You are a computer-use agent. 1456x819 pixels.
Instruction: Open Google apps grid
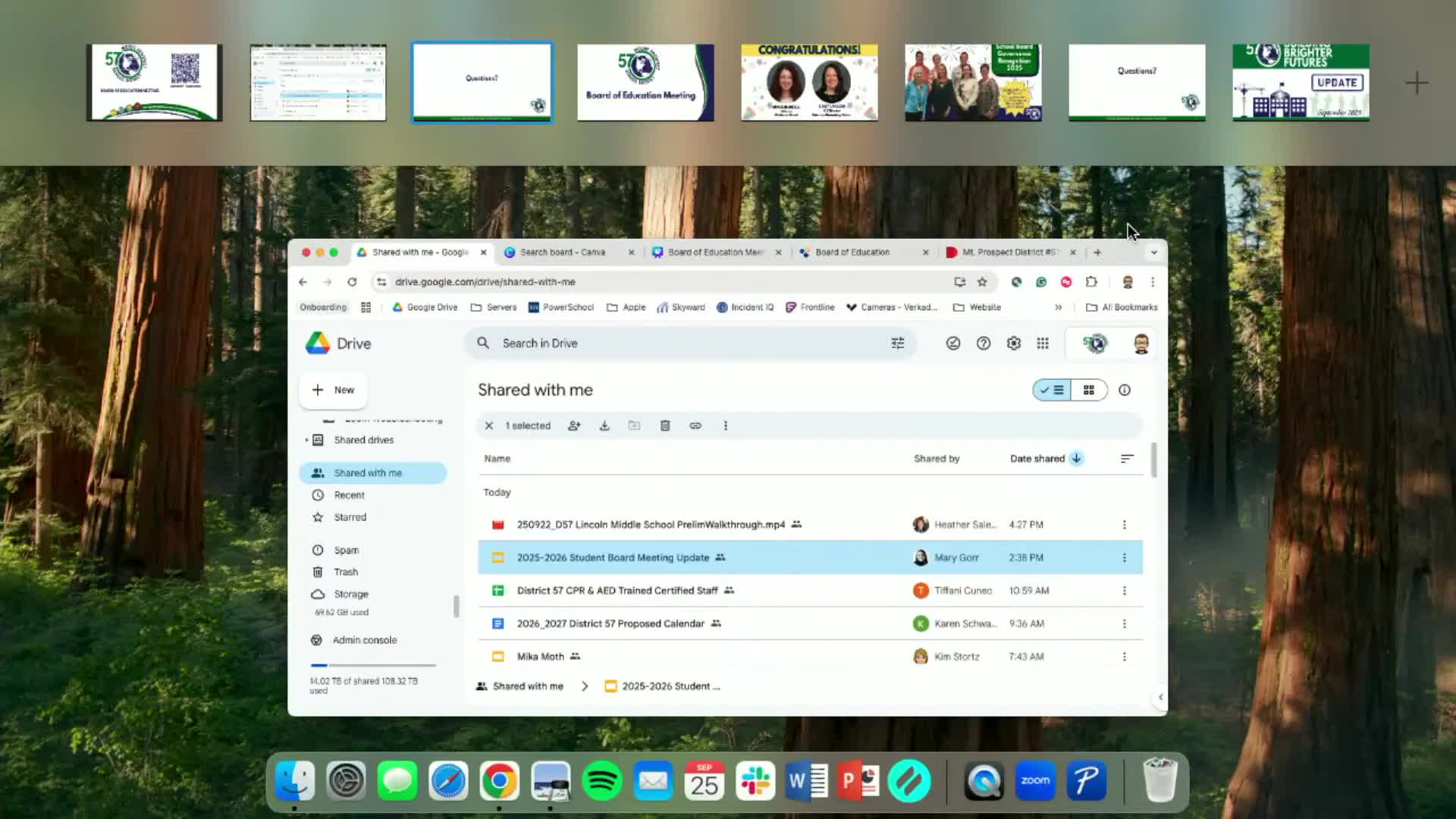[1043, 344]
